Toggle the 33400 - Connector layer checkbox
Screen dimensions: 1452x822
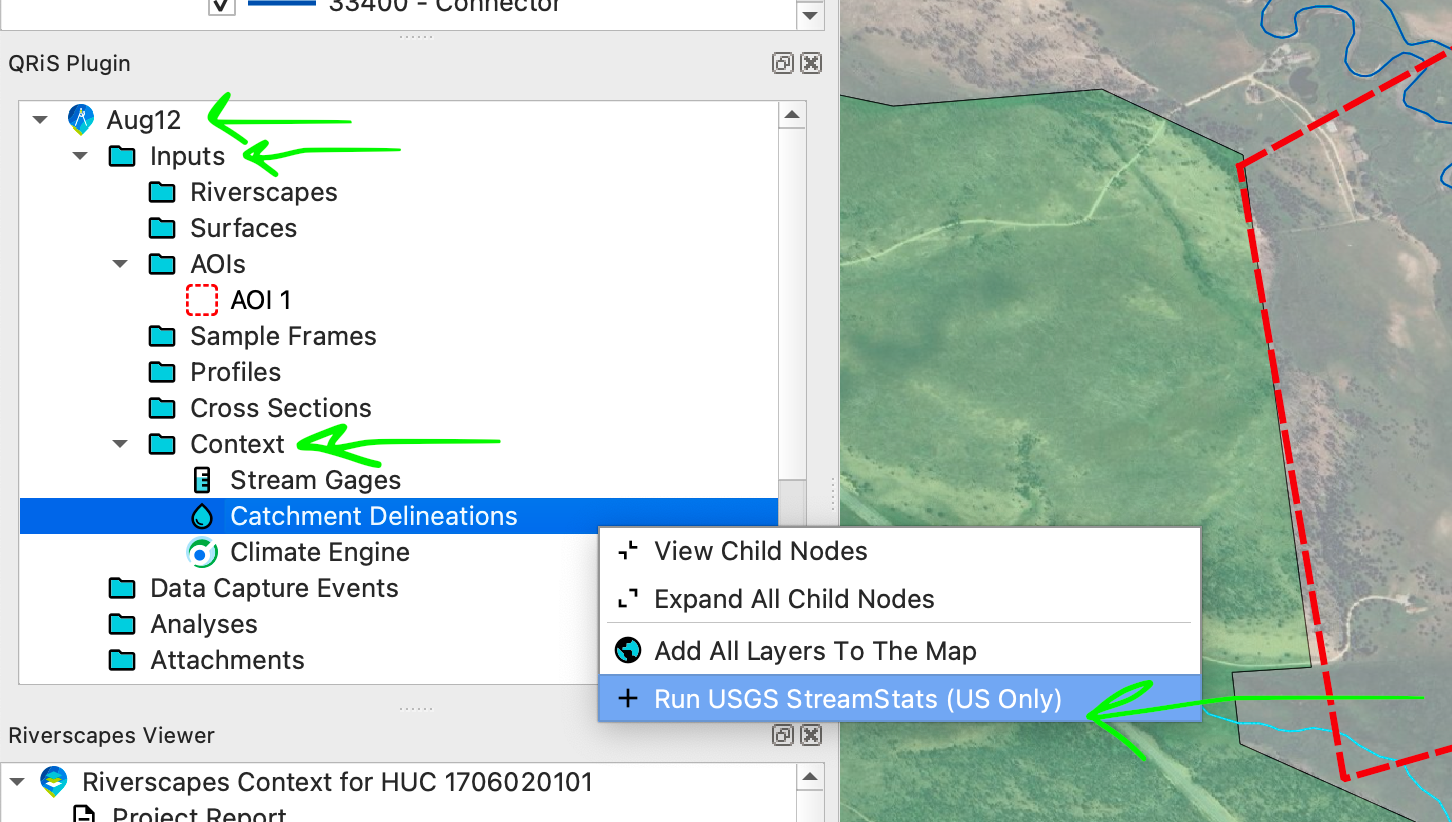coord(221,5)
